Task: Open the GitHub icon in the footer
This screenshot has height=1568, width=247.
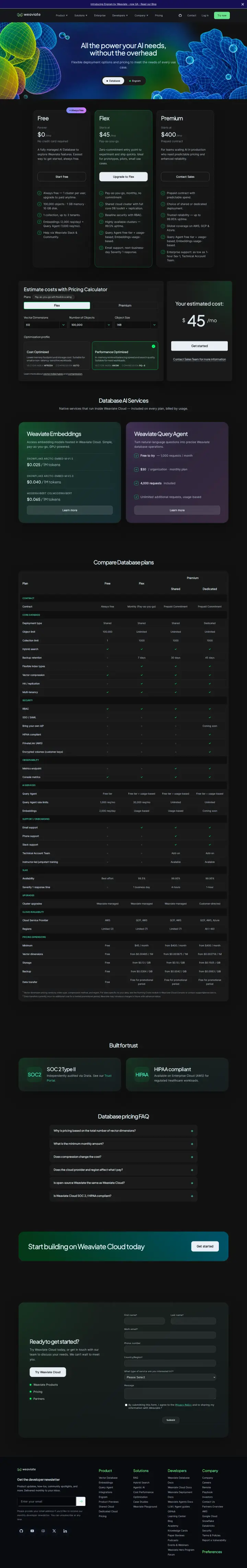Action: [x=21, y=1531]
